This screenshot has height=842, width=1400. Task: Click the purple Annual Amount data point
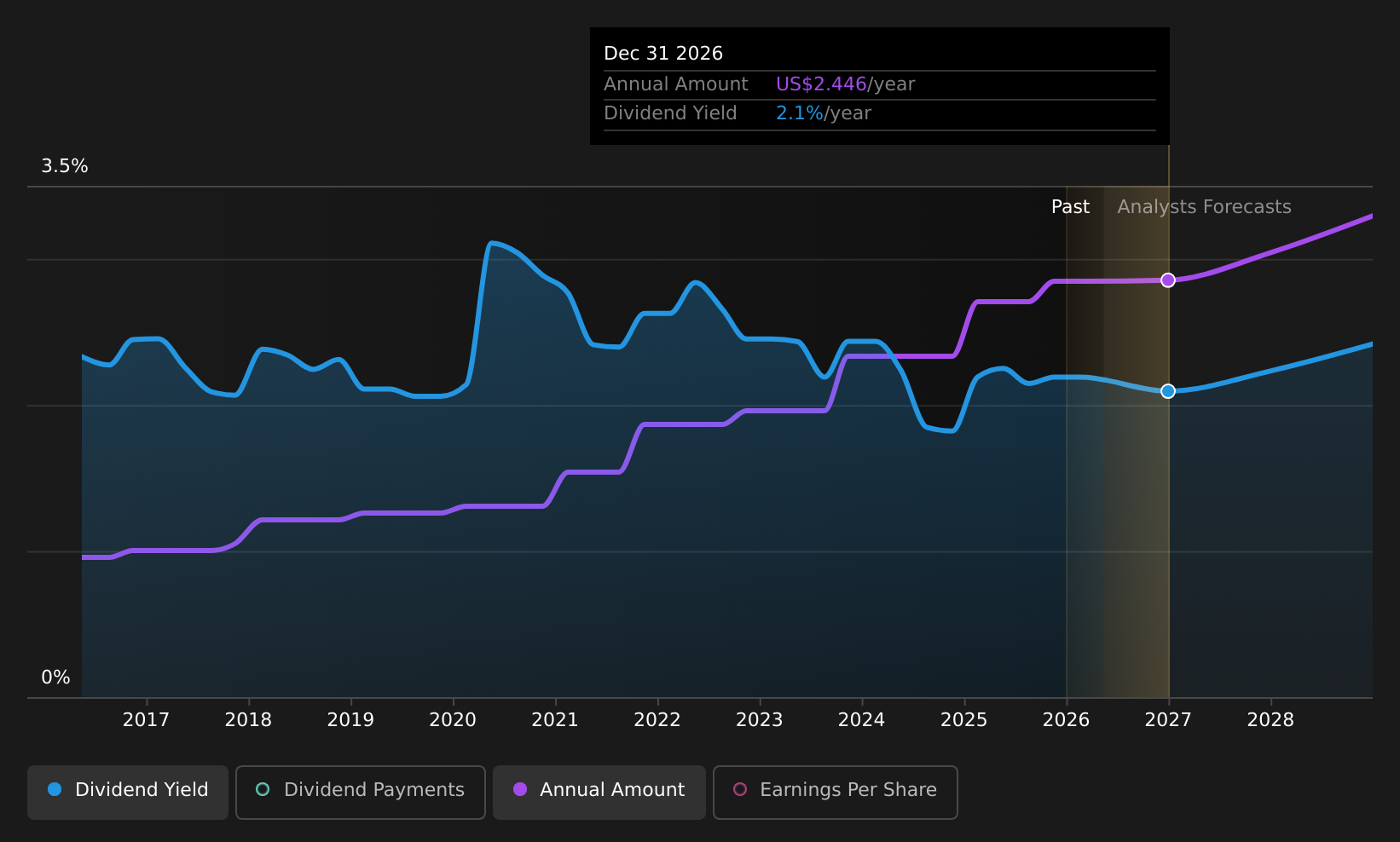point(1168,280)
